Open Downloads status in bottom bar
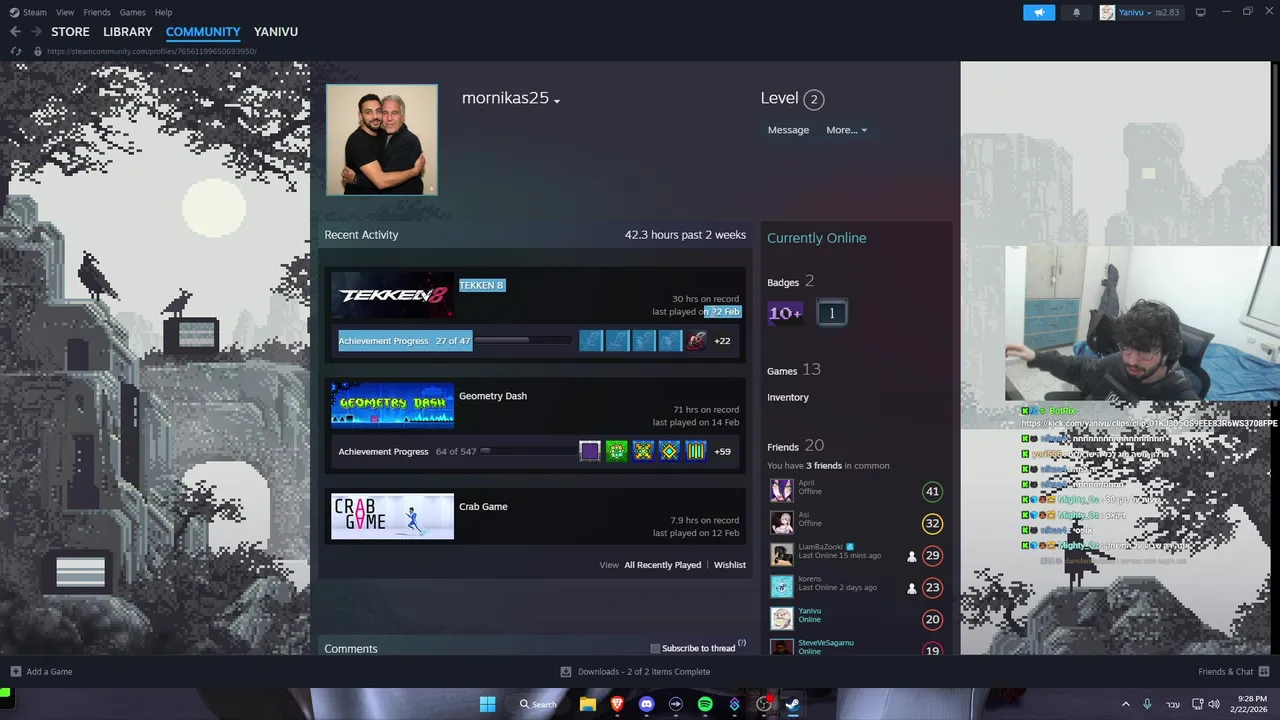1280x720 pixels. (x=635, y=671)
